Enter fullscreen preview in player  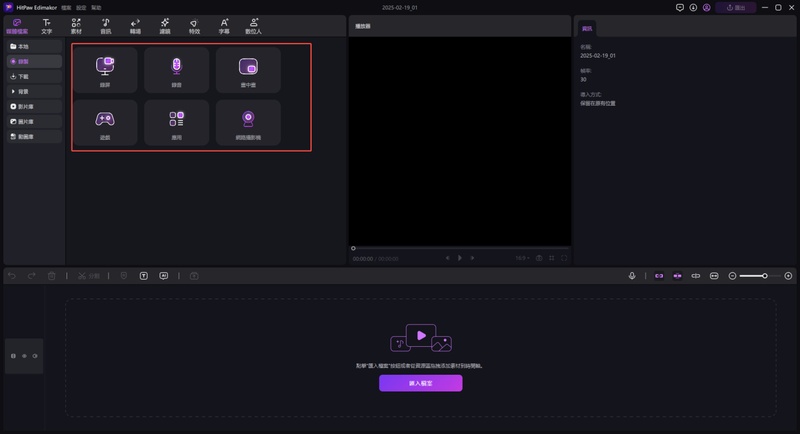(x=564, y=258)
